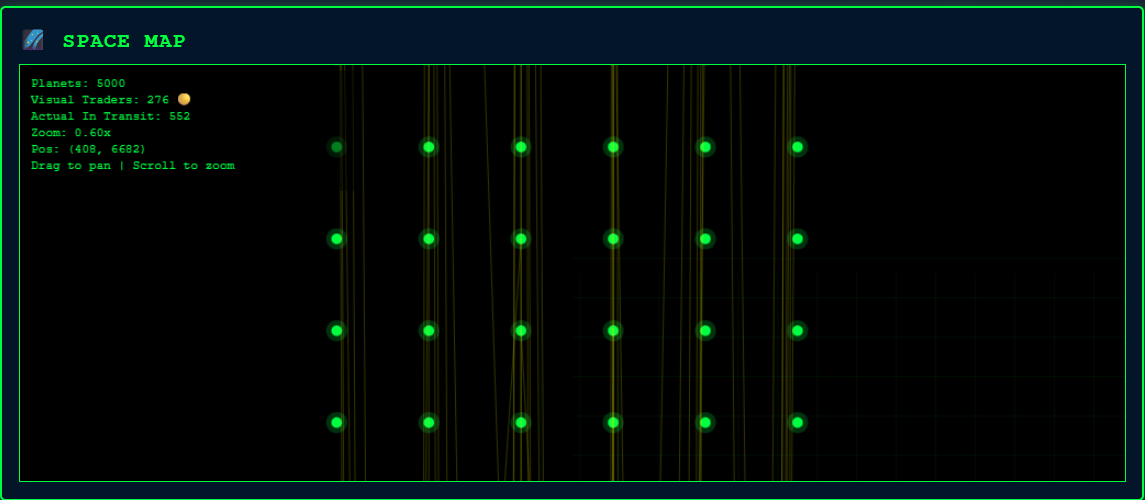
Task: Pick second-row planet in the last column
Action: pyautogui.click(x=797, y=239)
